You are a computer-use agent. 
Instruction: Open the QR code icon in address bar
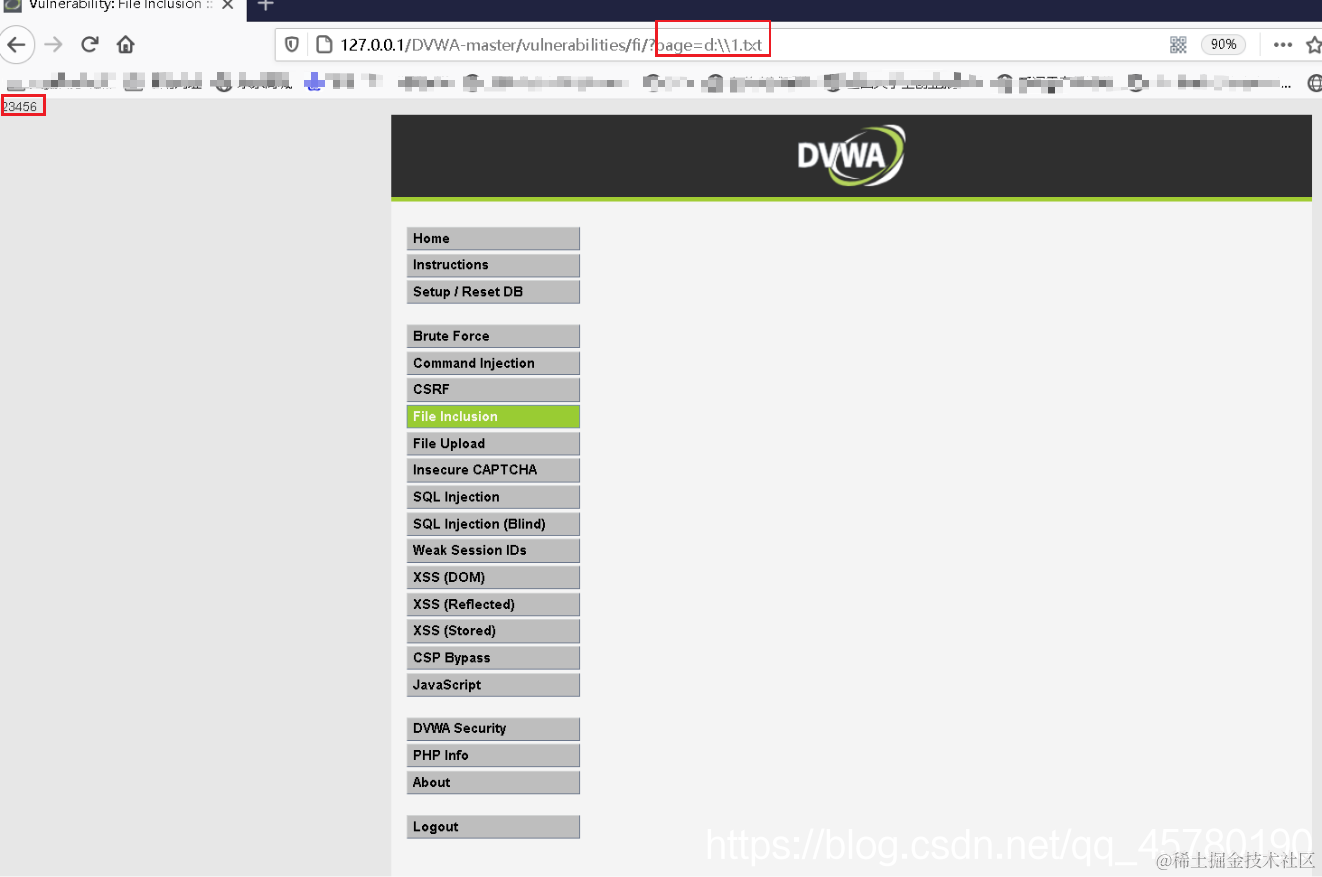[x=1178, y=44]
